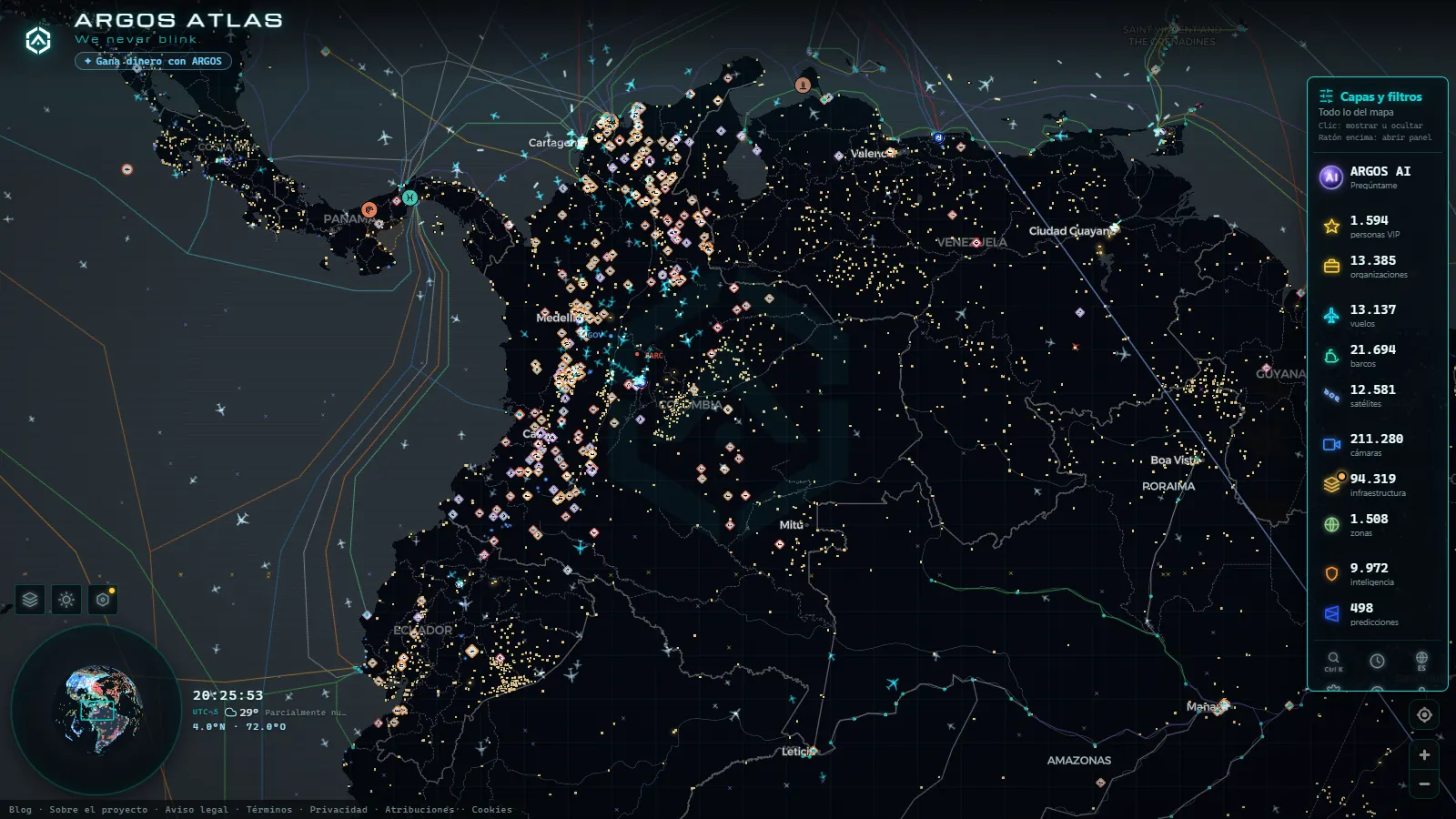Click the ARGOS ATLAS logo icon
Screen dimensions: 1456x819
tap(38, 40)
